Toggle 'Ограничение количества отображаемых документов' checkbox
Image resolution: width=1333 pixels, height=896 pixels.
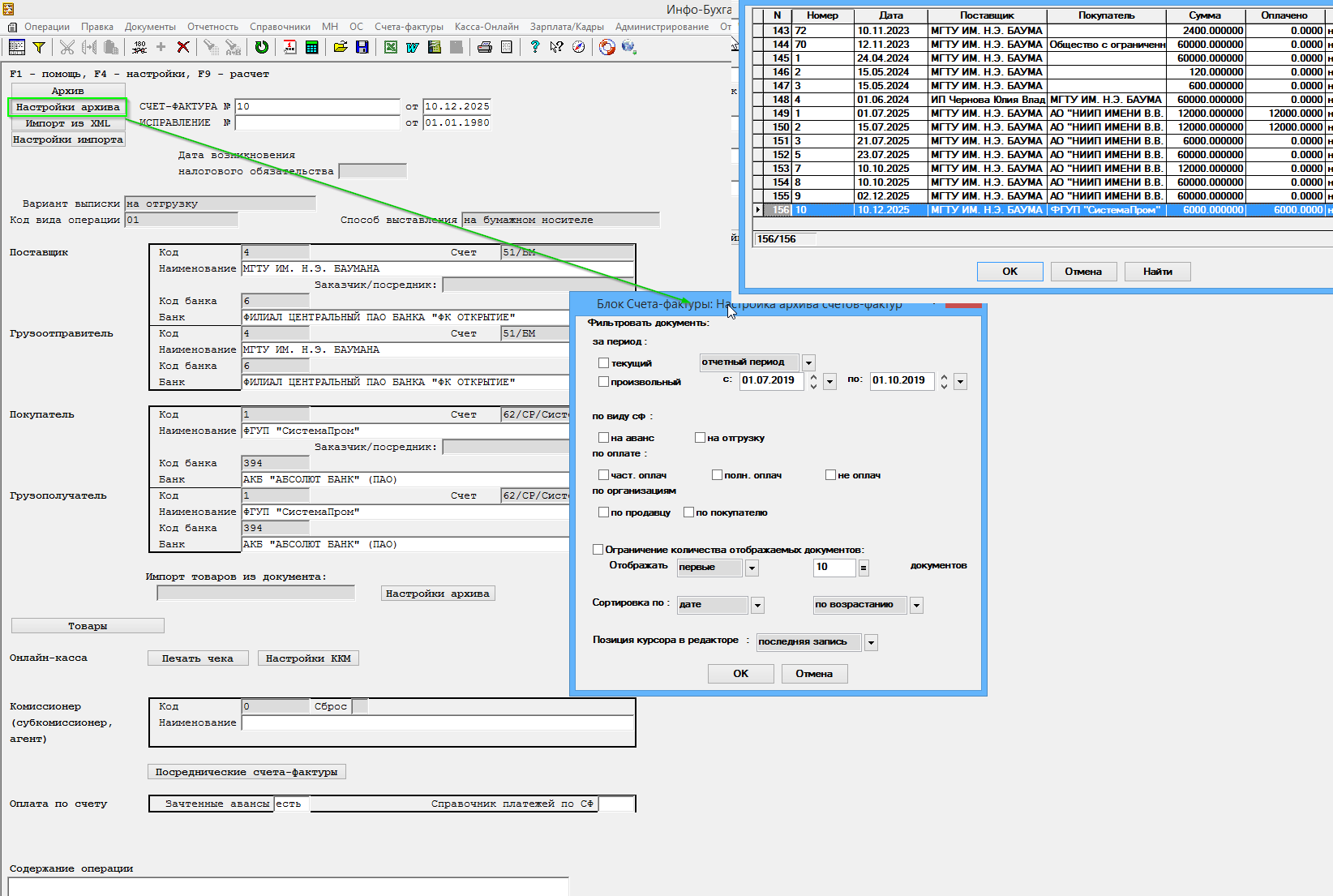[598, 550]
